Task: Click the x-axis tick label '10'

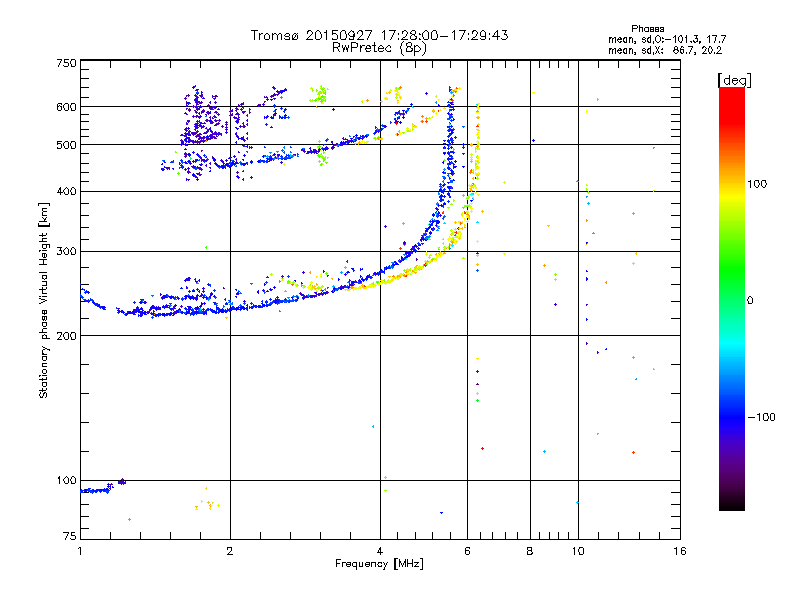Action: 578,551
